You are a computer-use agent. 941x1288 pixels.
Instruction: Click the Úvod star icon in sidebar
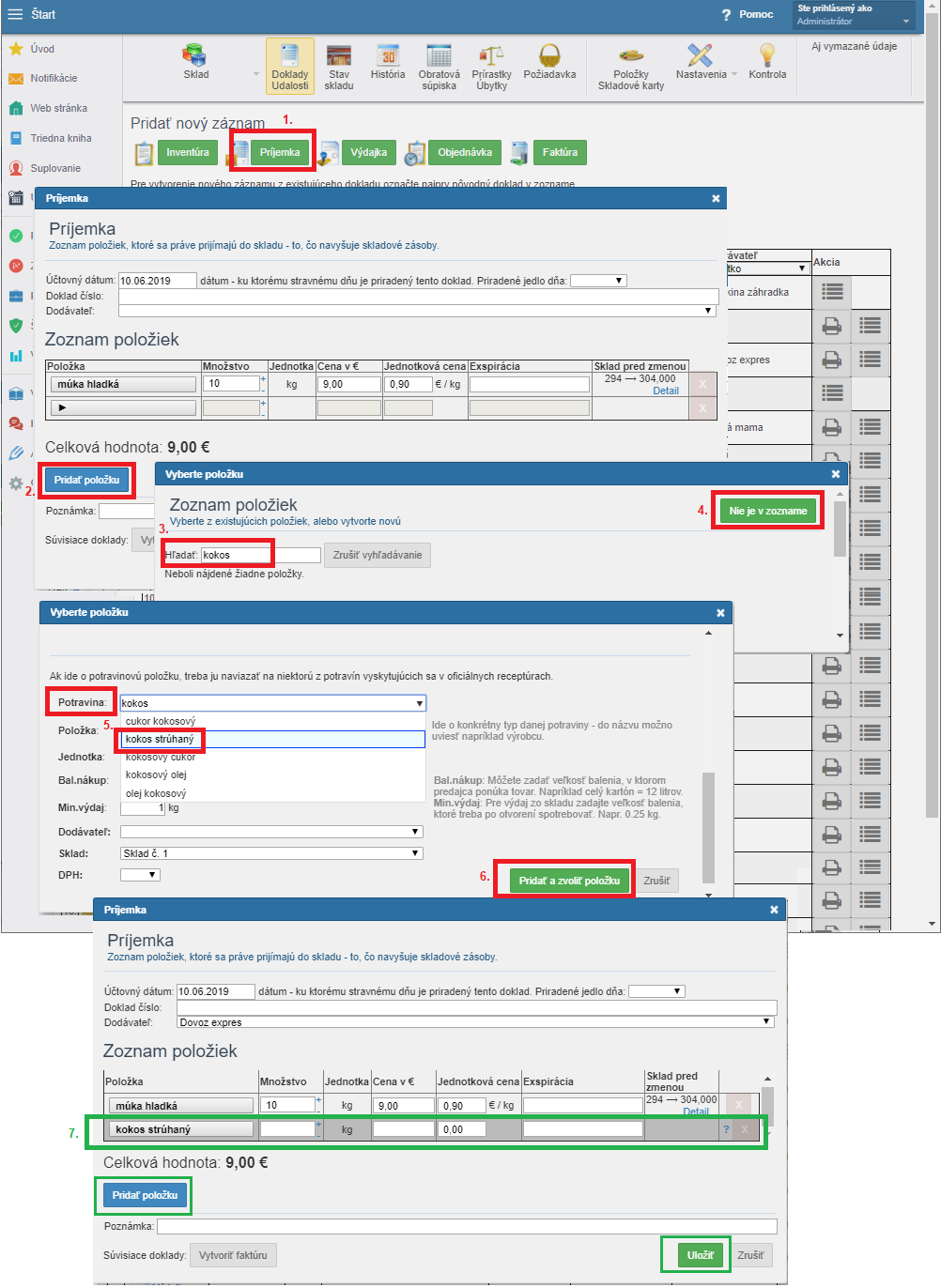coord(16,49)
